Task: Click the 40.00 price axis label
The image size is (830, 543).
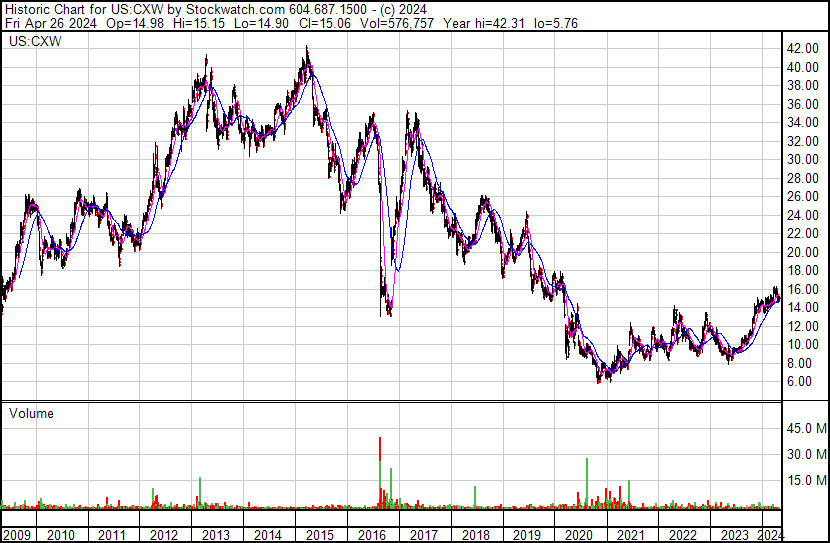Action: click(x=803, y=67)
